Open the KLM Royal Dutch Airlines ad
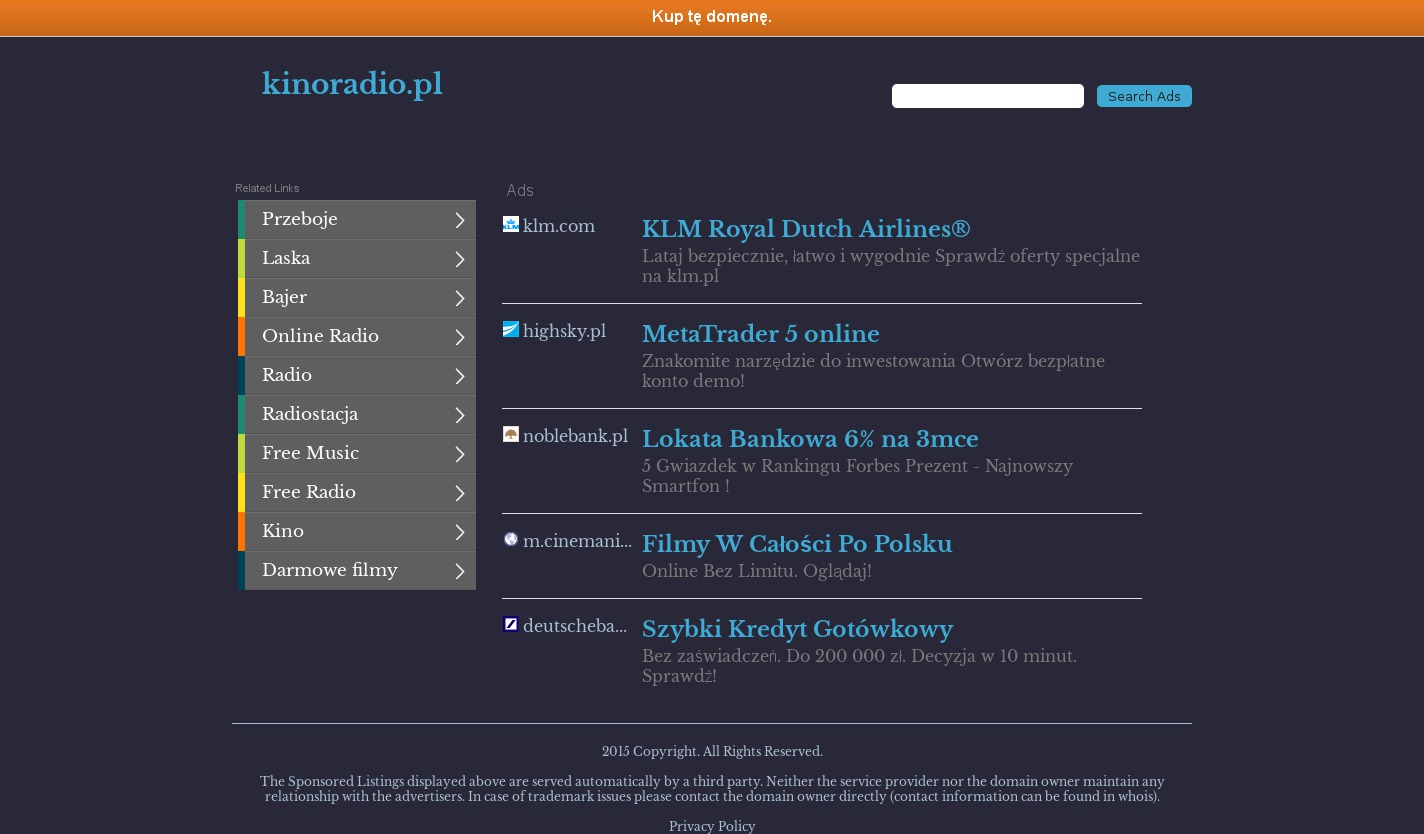Viewport: 1424px width, 834px height. click(x=806, y=229)
